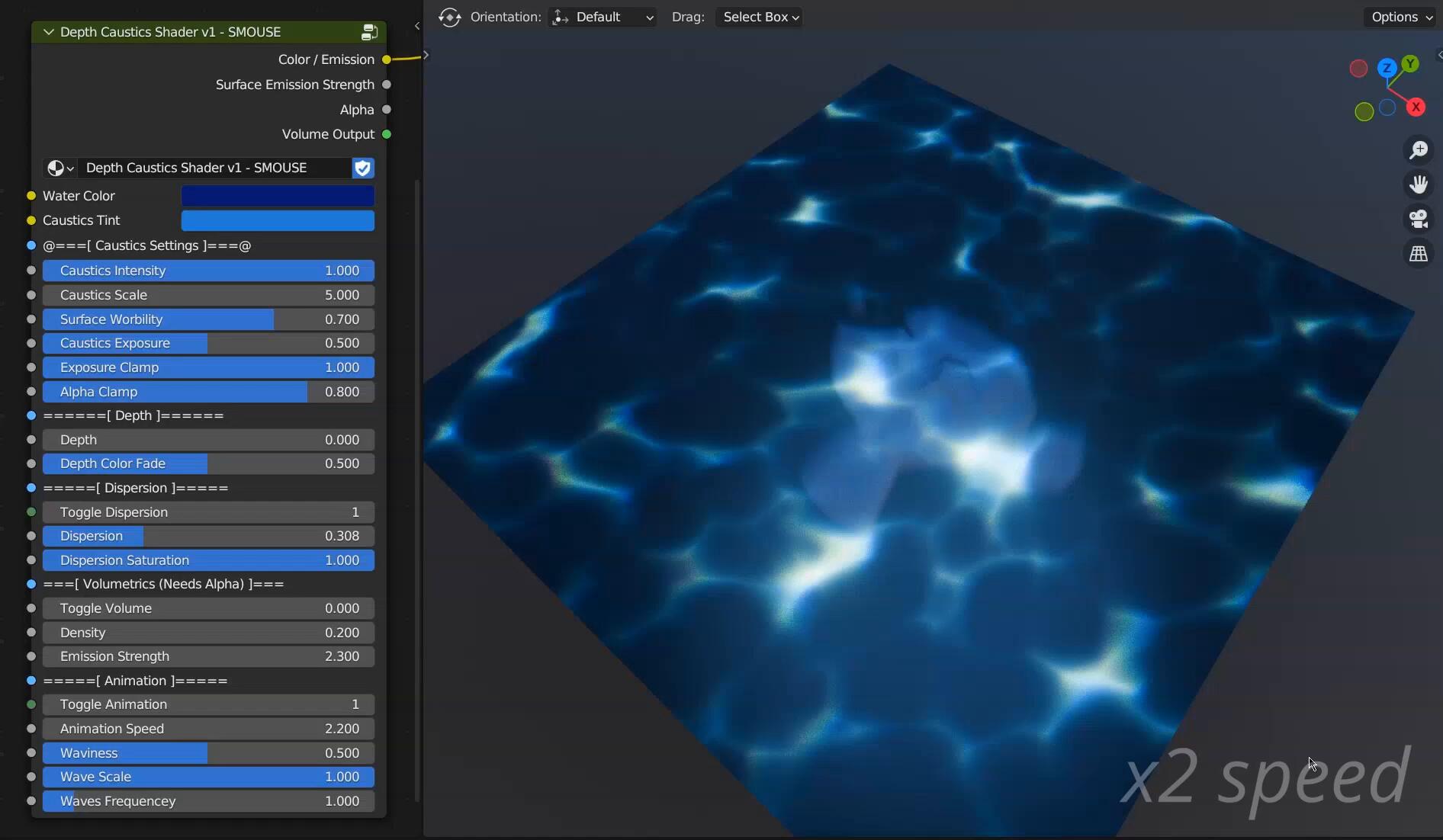
Task: Click the pan view hand icon
Action: click(1418, 184)
